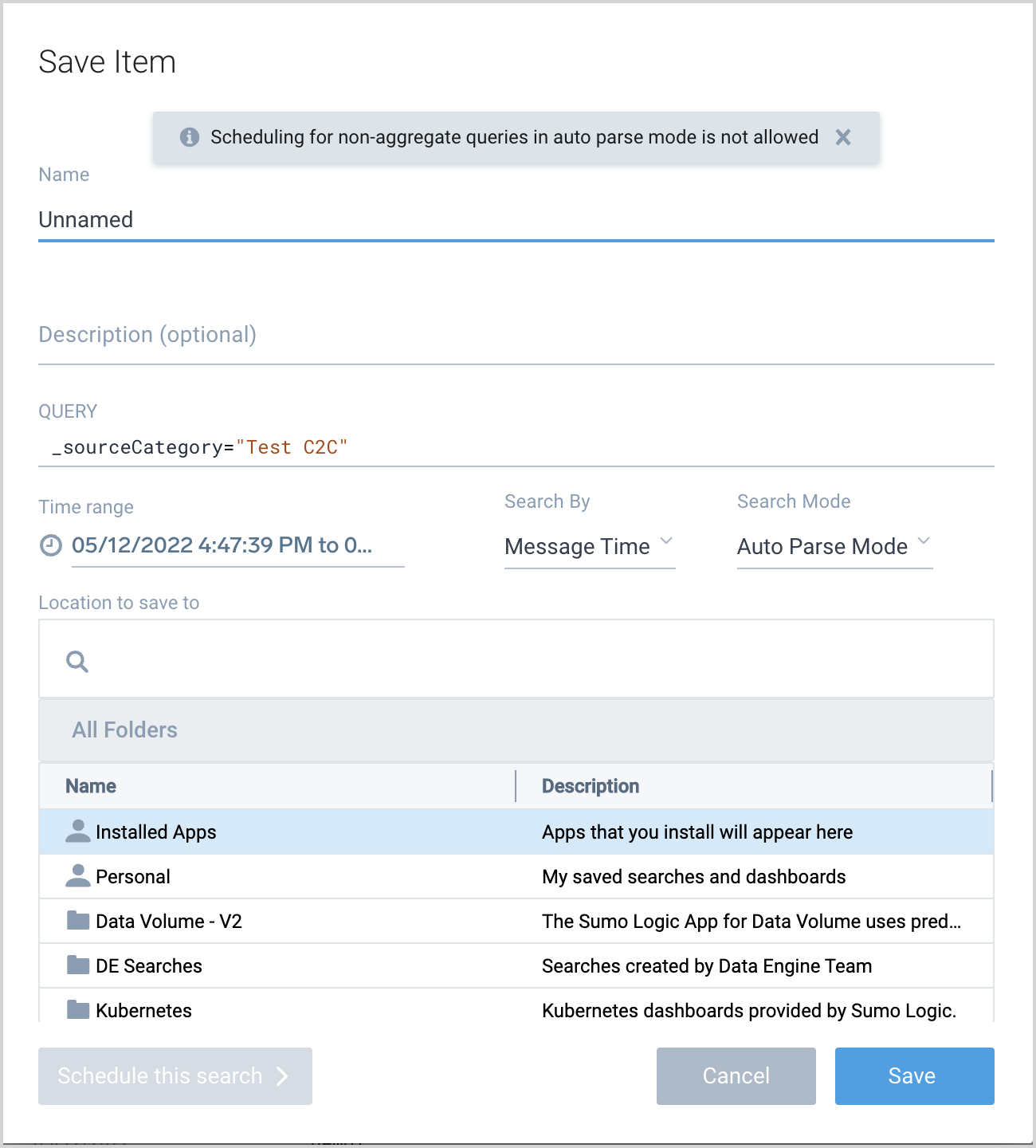The image size is (1036, 1148).
Task: Click the info icon in the warning banner
Action: 189,136
